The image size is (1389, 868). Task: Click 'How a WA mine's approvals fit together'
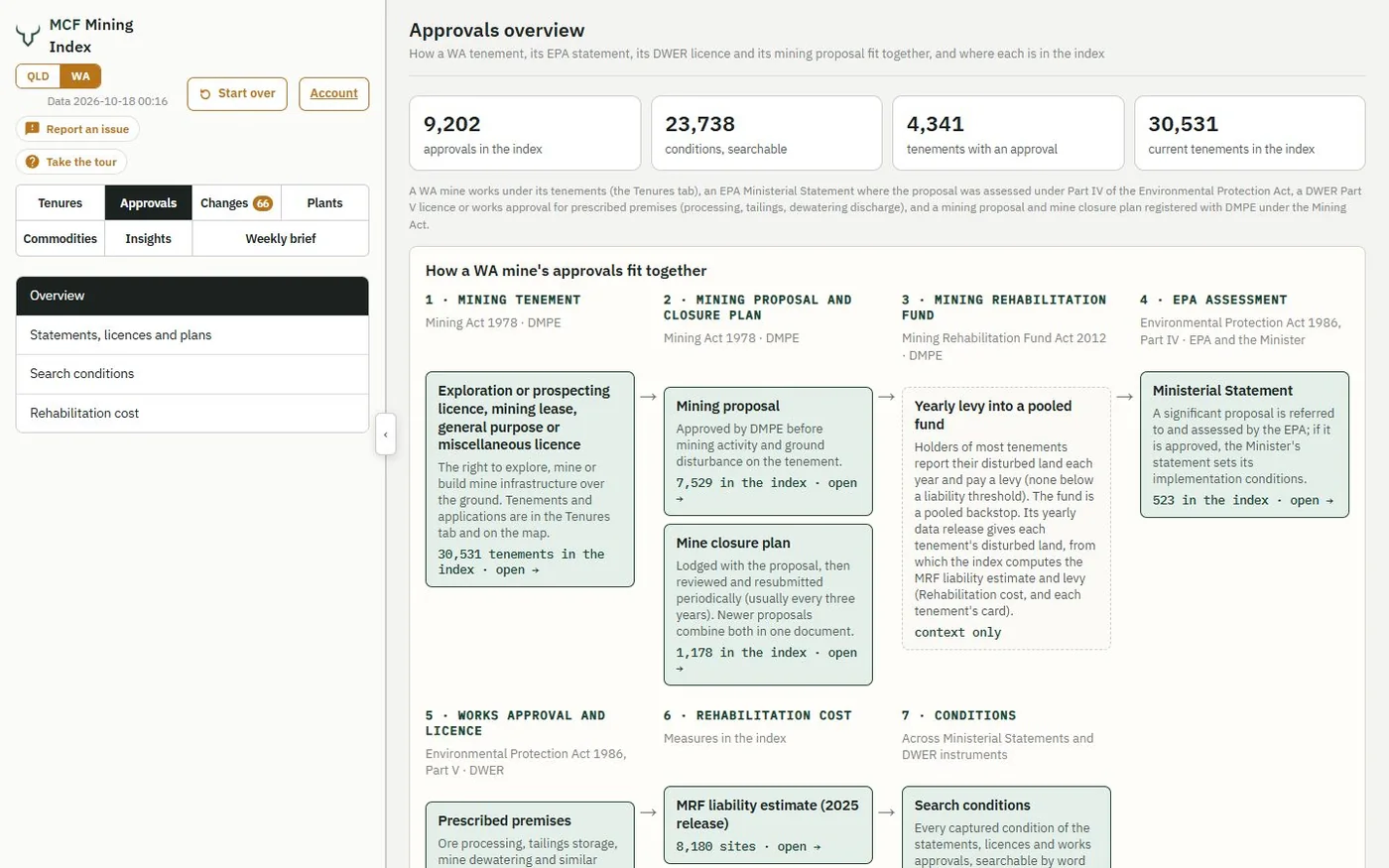click(x=567, y=270)
